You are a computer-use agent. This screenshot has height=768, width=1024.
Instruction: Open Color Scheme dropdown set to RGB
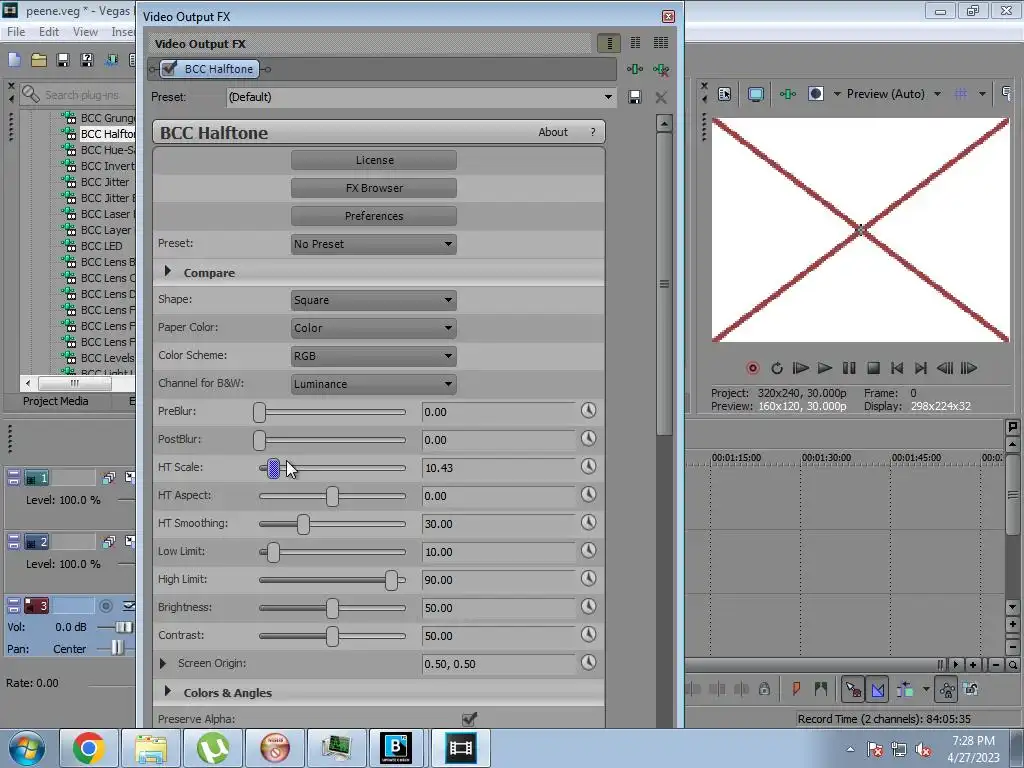(374, 357)
